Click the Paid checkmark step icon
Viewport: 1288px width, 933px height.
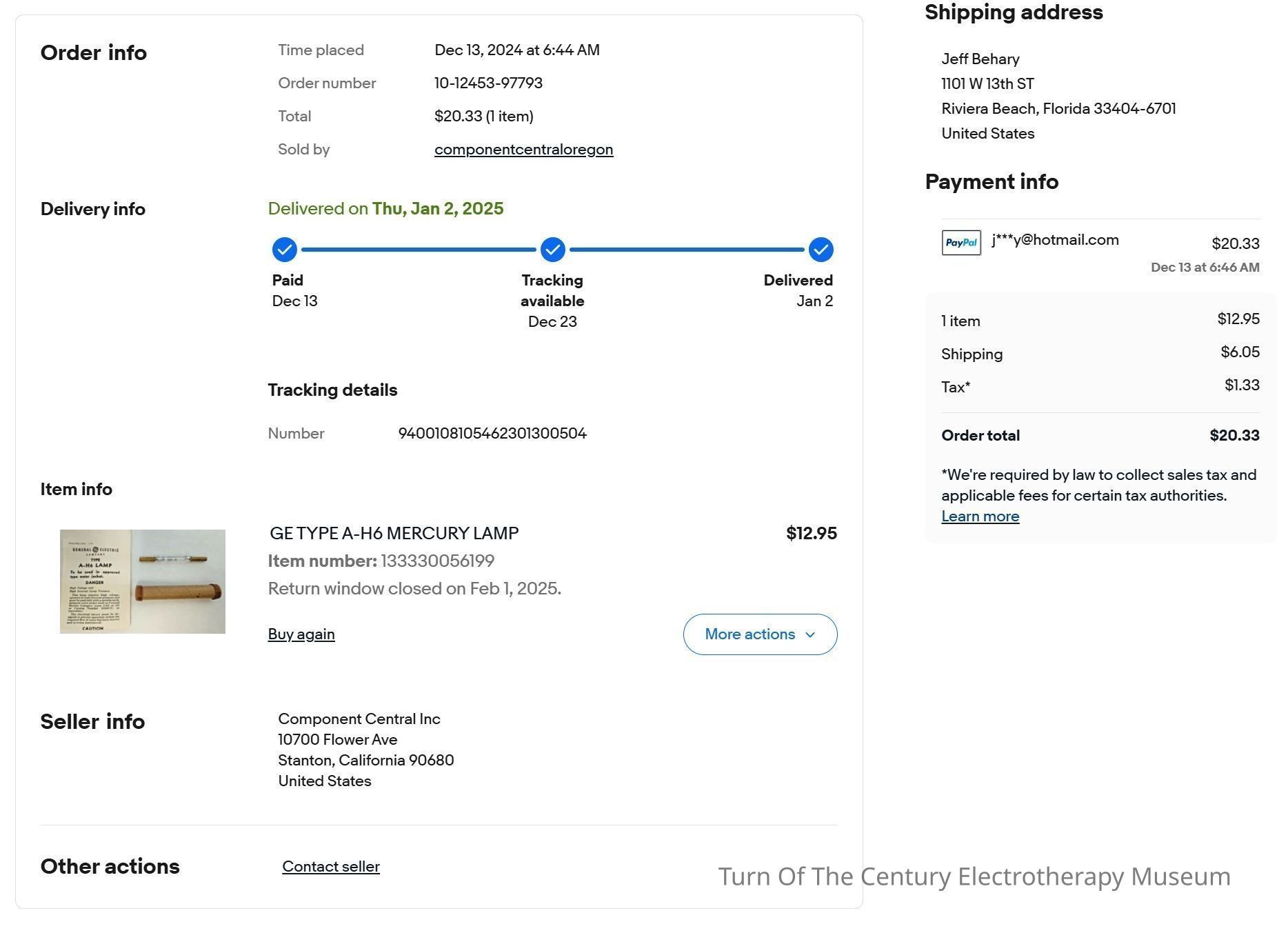coord(284,250)
